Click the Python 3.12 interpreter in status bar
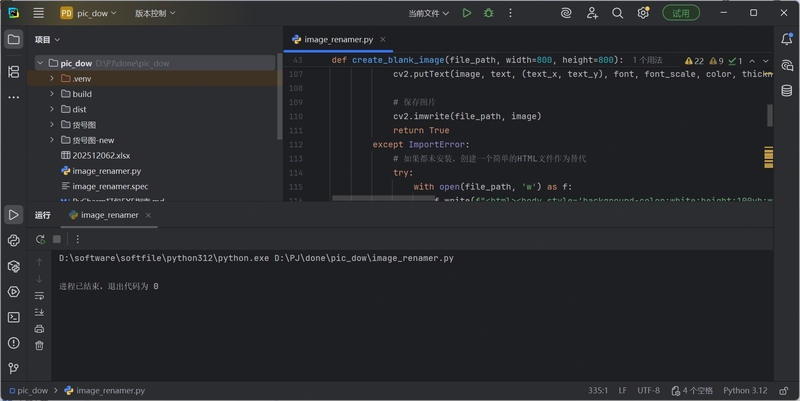The height and width of the screenshot is (401, 800). coord(745,390)
